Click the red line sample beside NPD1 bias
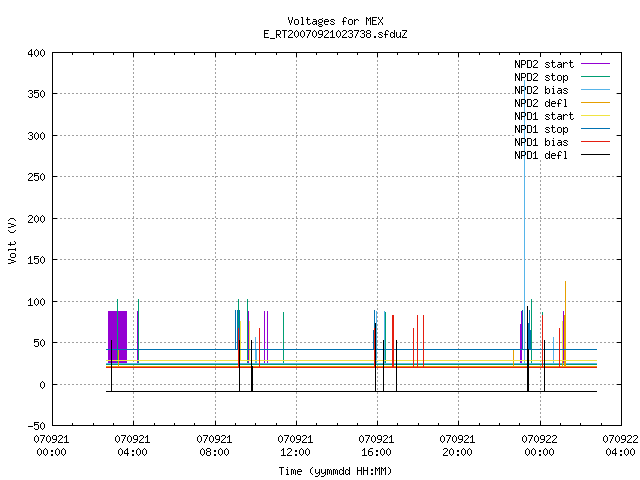The height and width of the screenshot is (480, 640). pyautogui.click(x=596, y=142)
